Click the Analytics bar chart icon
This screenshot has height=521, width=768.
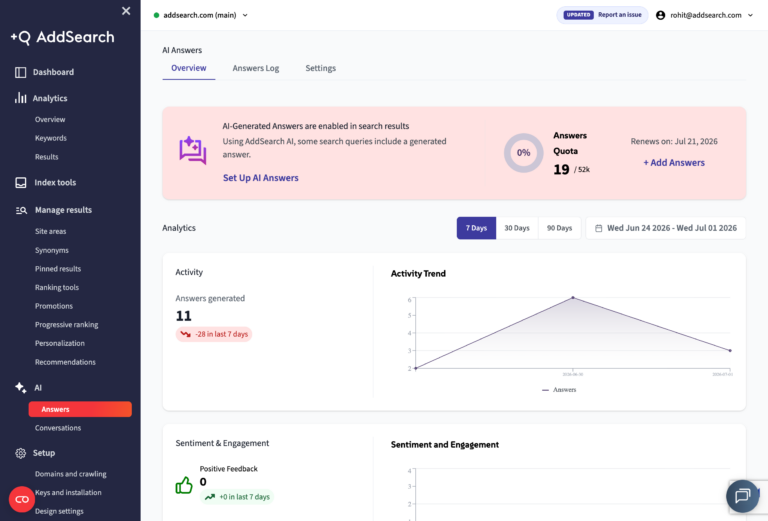(21, 98)
